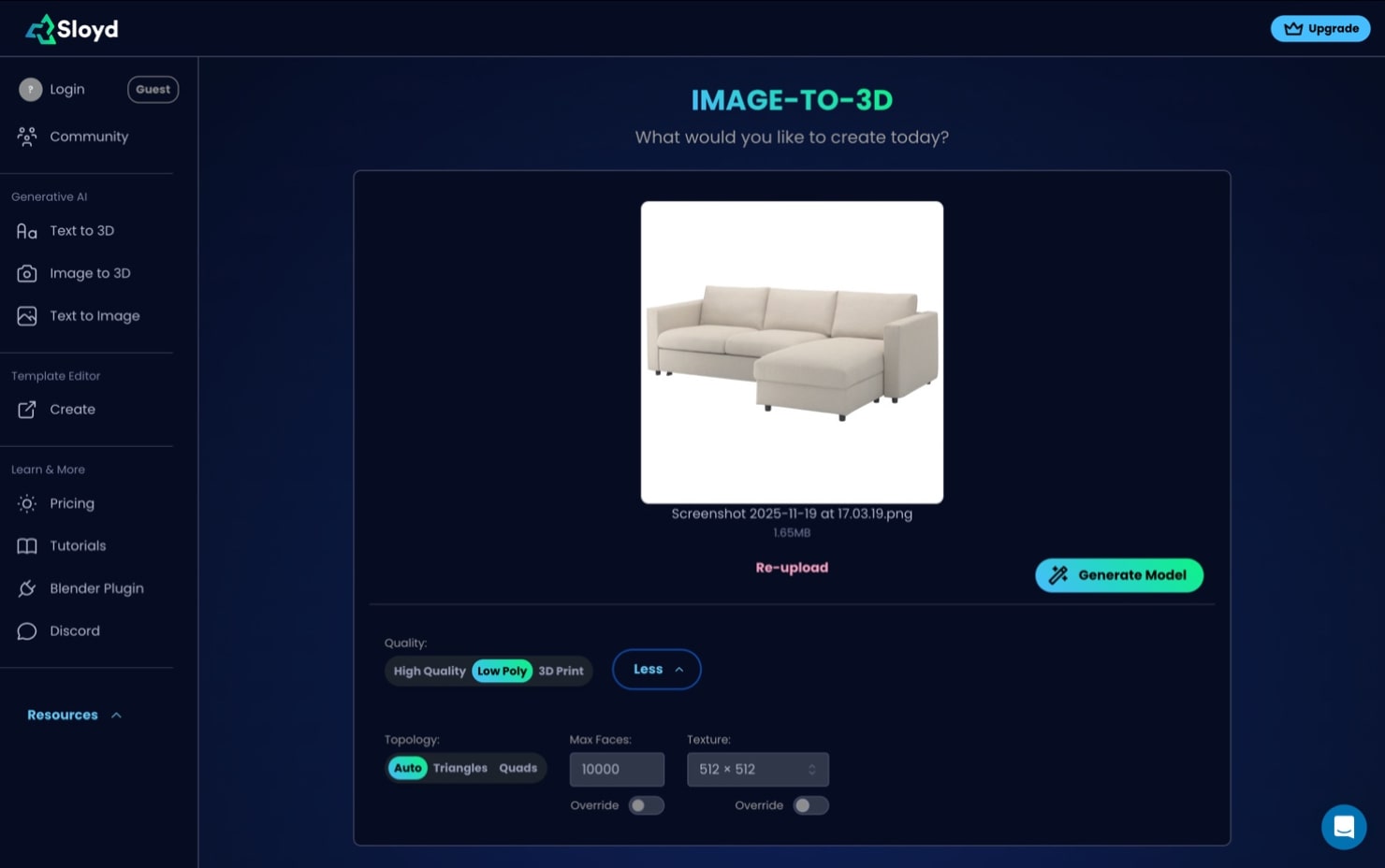Collapse the Less options panel
The image size is (1385, 868).
click(x=656, y=669)
